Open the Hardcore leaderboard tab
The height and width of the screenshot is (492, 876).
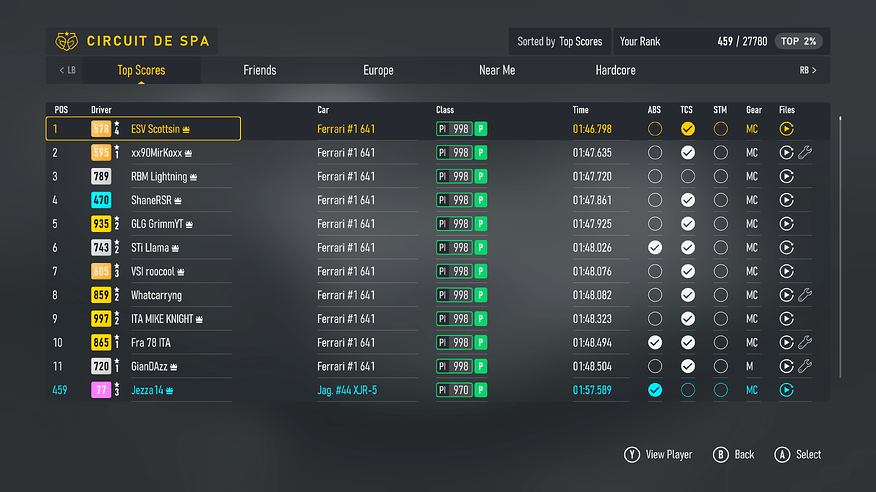click(615, 70)
